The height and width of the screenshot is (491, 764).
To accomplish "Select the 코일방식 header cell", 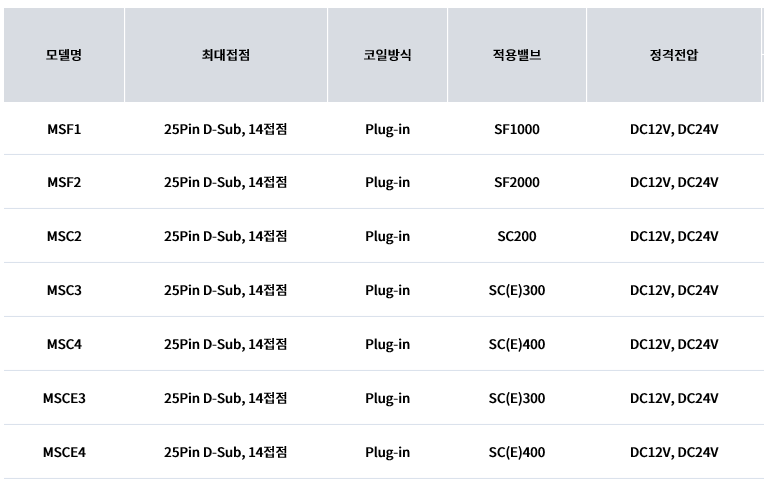I will [x=387, y=55].
